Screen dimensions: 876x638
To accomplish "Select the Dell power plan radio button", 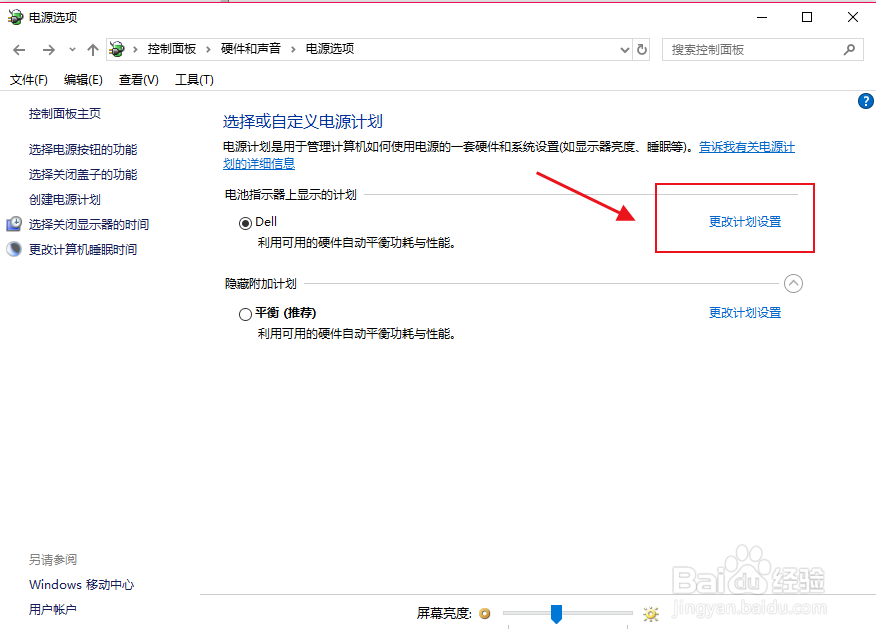I will point(245,221).
